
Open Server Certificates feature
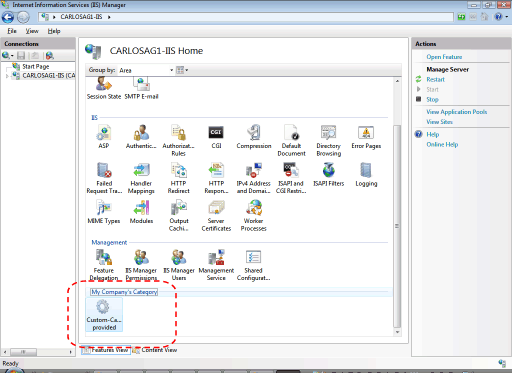216,216
